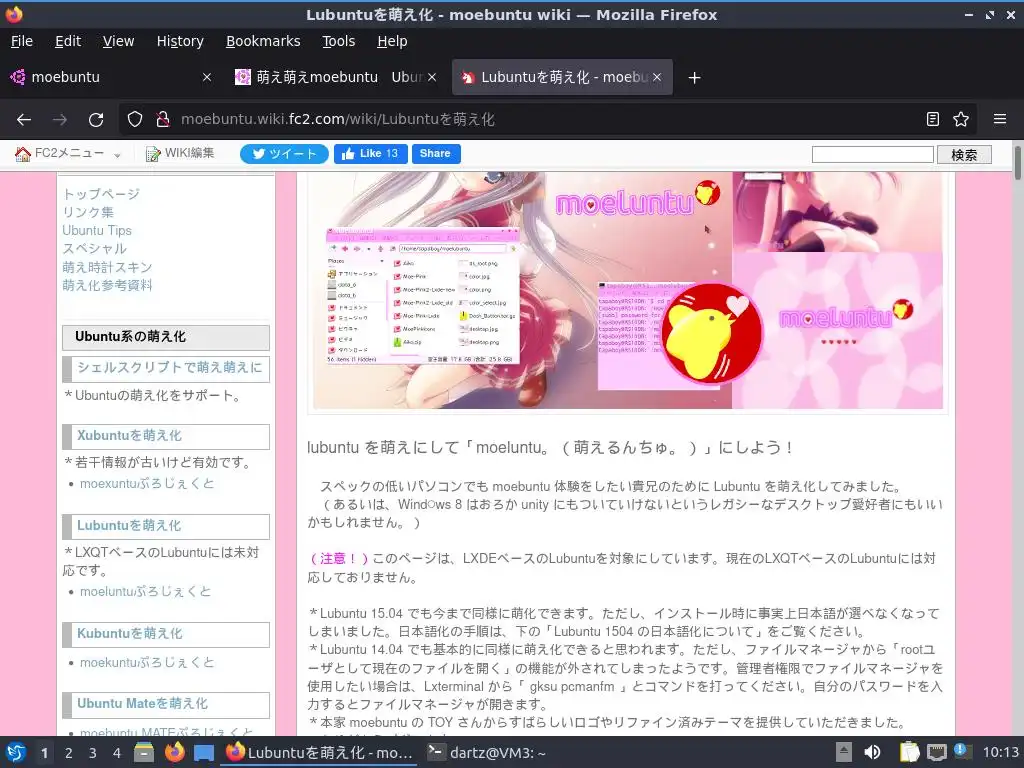The height and width of the screenshot is (768, 1024).
Task: Switch to workspace 4
Action: pos(116,753)
